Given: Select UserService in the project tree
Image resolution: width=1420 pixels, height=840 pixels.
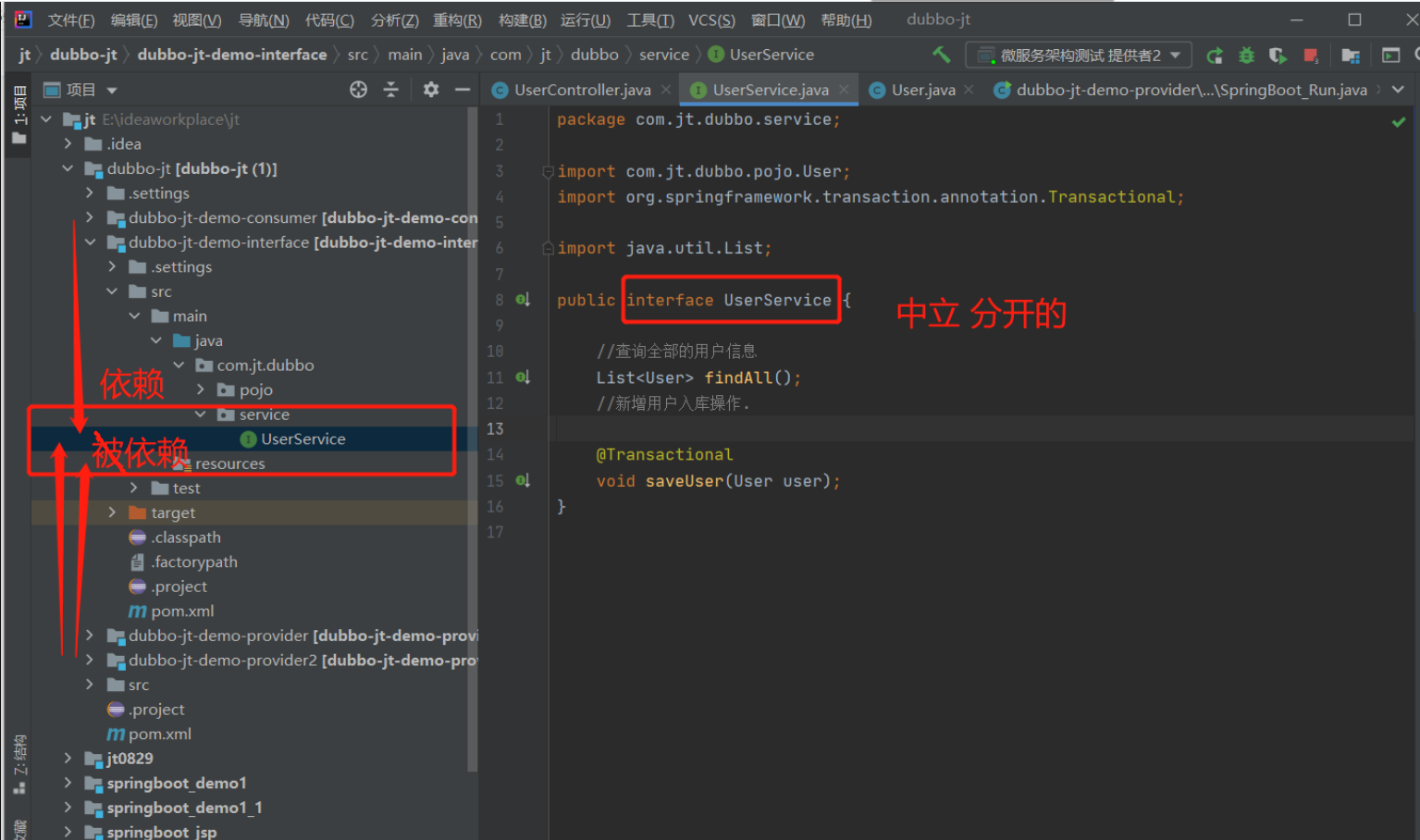Looking at the screenshot, I should (x=293, y=439).
